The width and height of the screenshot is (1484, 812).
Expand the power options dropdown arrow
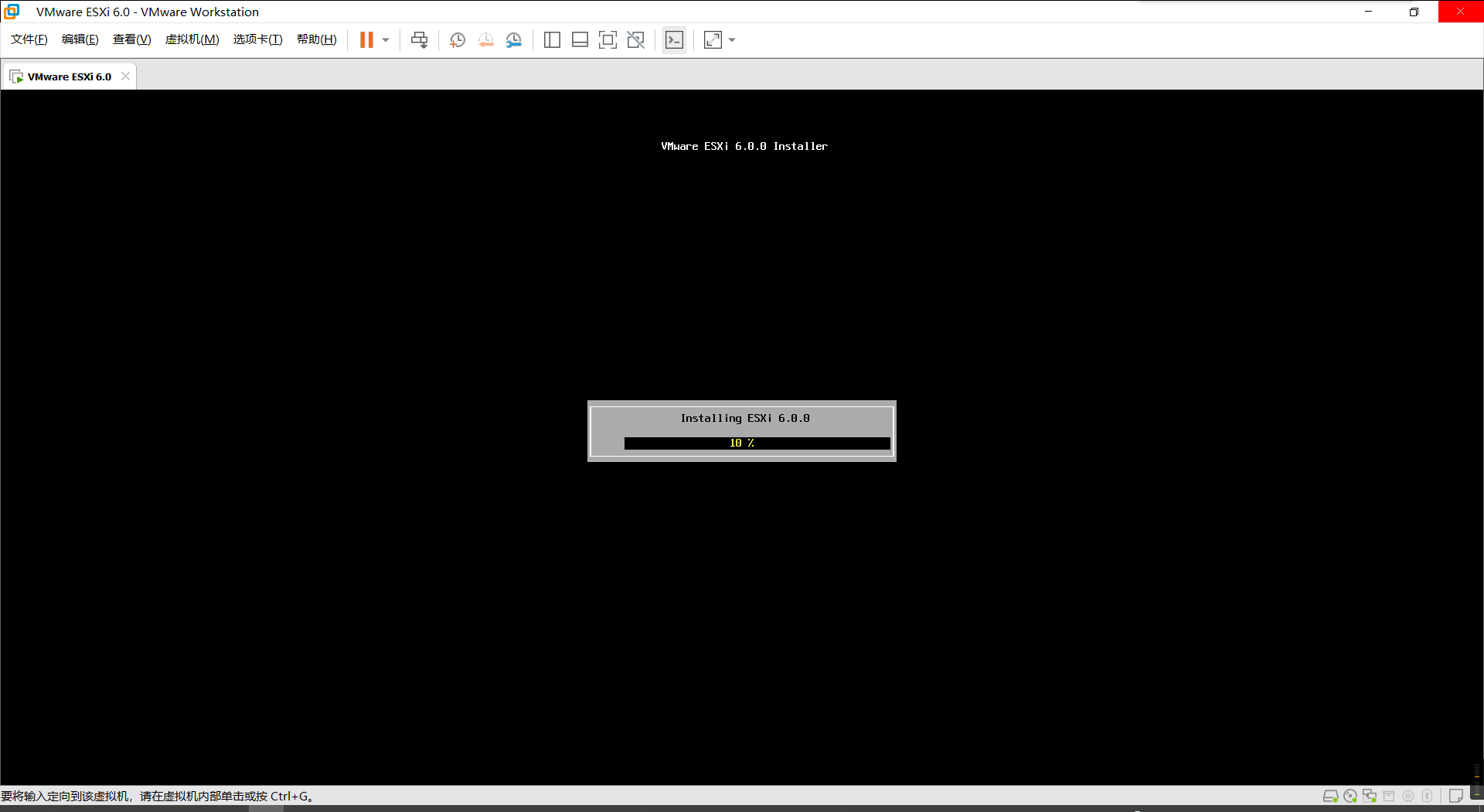(386, 40)
